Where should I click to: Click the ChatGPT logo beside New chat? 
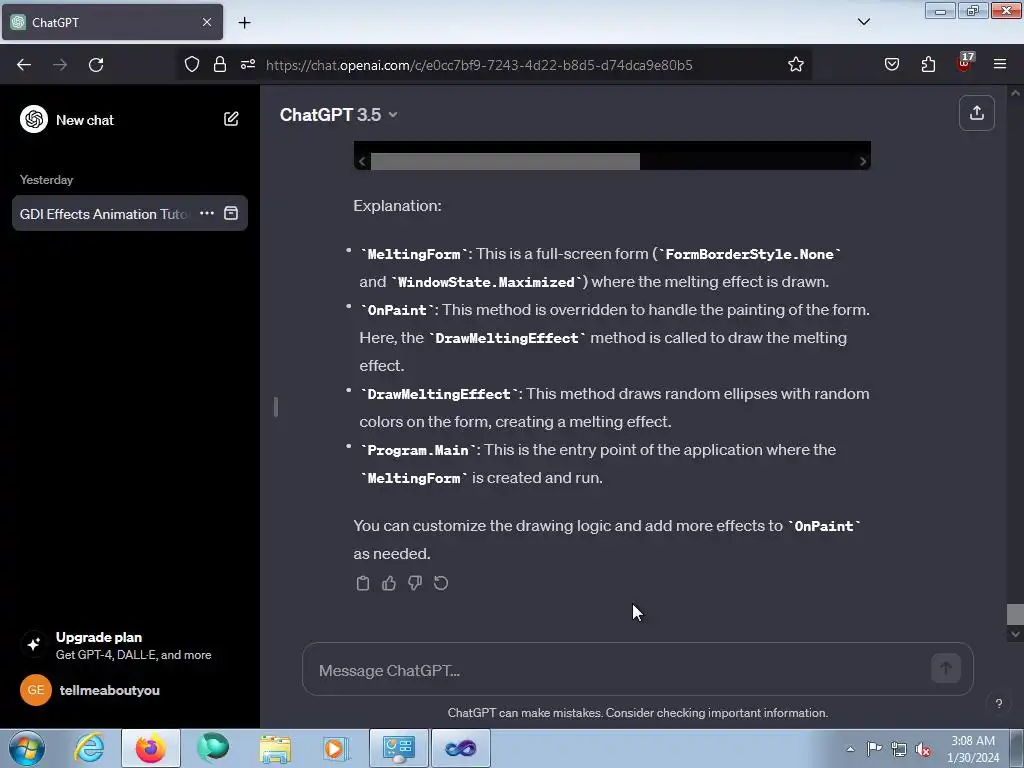[x=34, y=120]
